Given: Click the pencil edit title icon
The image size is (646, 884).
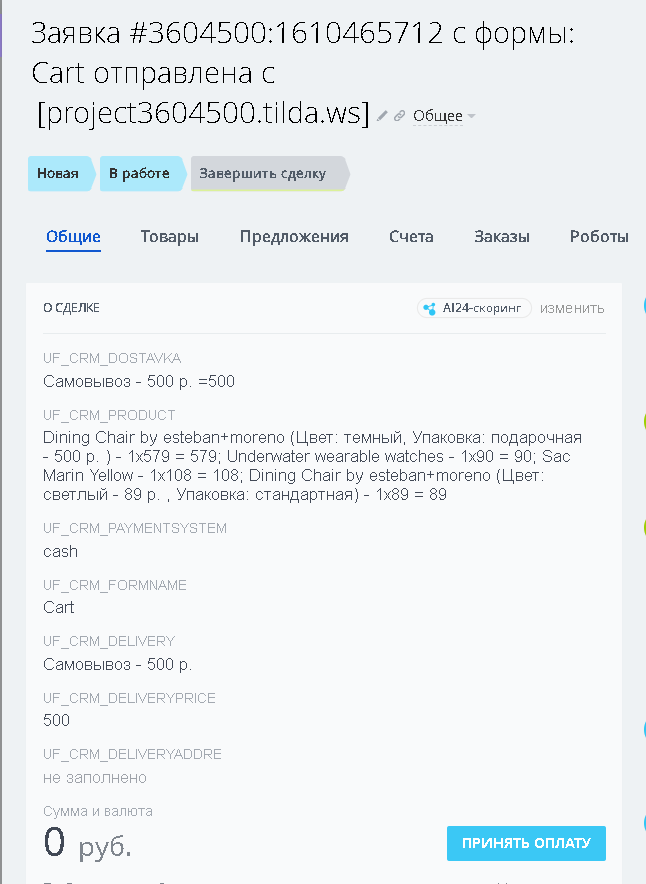Looking at the screenshot, I should pos(382,116).
